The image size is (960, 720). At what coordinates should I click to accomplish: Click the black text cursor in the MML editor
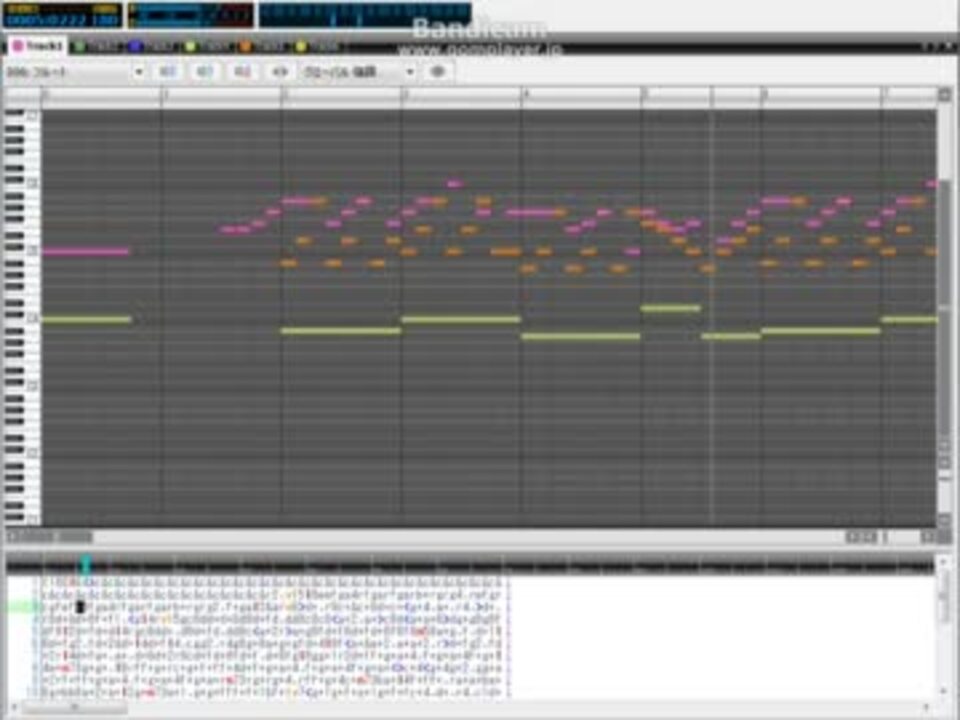point(80,607)
